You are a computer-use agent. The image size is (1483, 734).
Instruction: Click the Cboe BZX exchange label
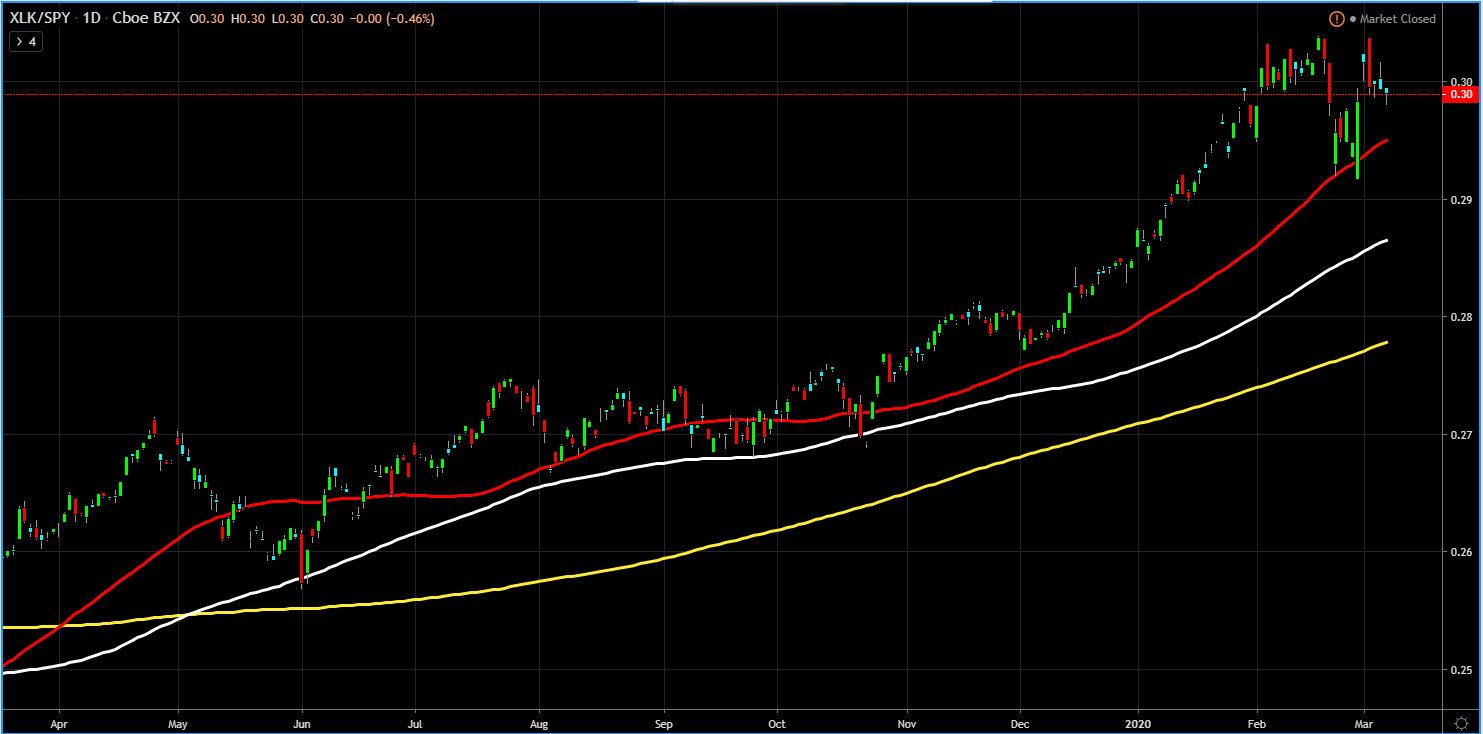pyautogui.click(x=145, y=19)
